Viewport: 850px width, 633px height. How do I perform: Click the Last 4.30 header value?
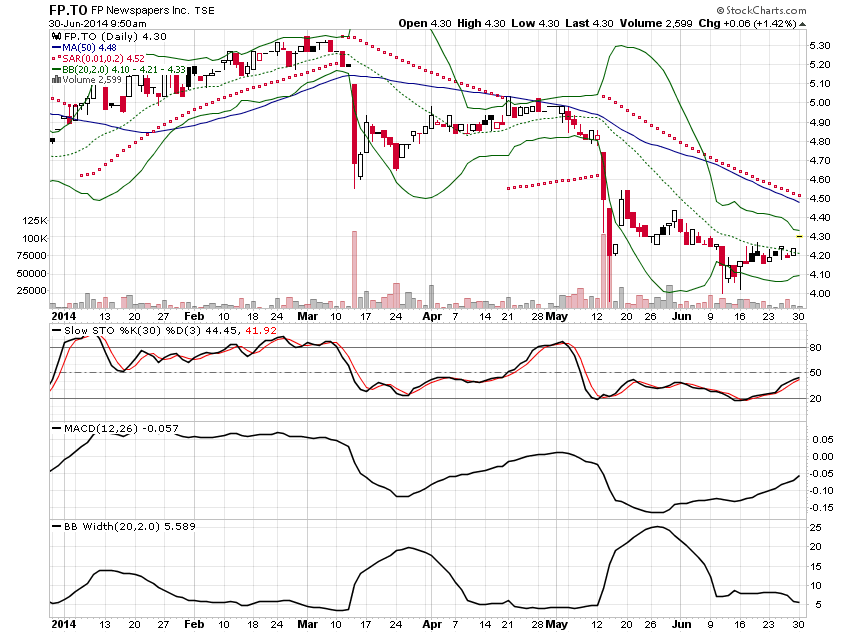(x=589, y=23)
